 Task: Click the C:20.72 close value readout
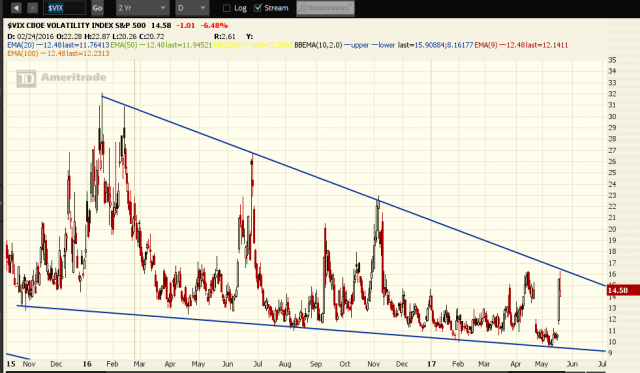tap(151, 36)
